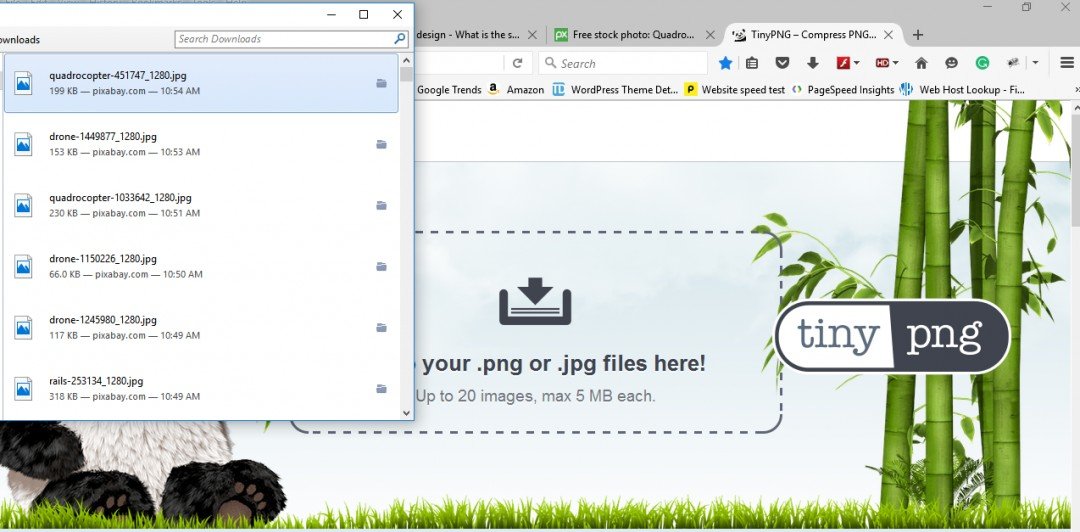1080x532 pixels.
Task: Click Downloads list scroll up arrow
Action: tap(406, 61)
